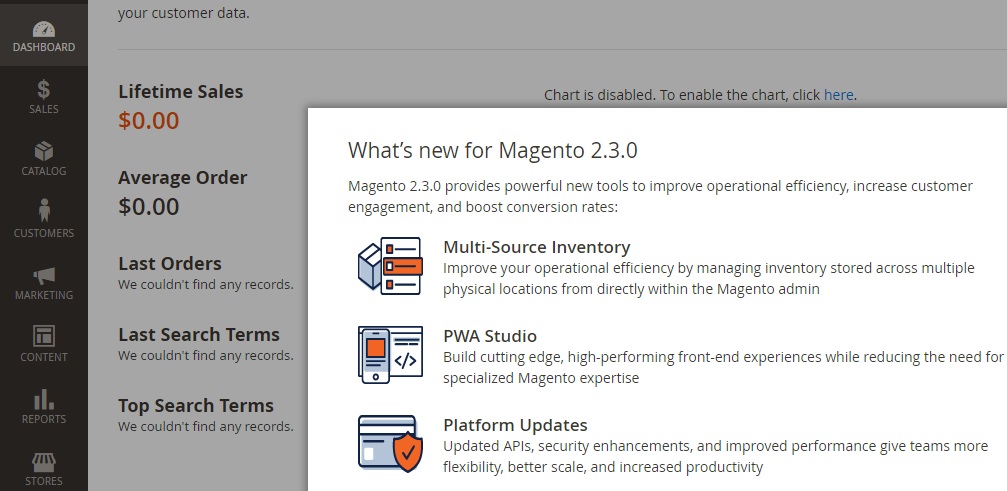Click the Last Orders section title
This screenshot has height=491, width=1007.
[170, 264]
